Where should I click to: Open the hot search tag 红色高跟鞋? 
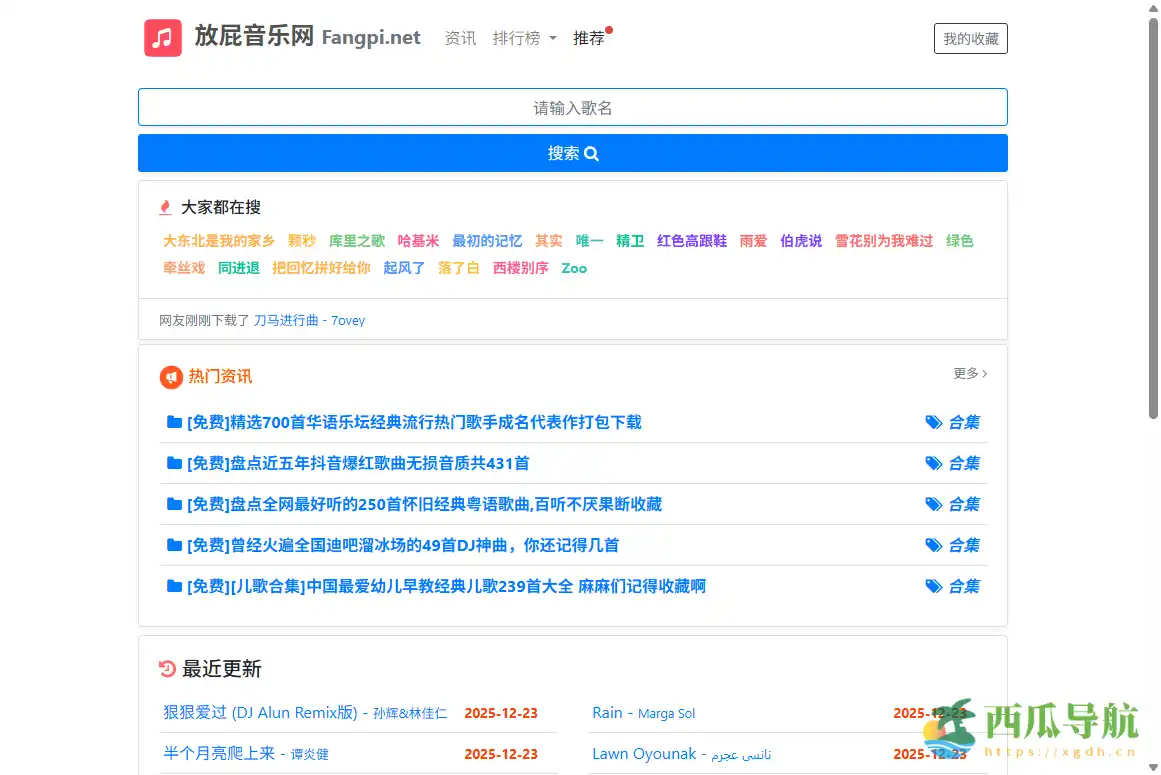[691, 240]
